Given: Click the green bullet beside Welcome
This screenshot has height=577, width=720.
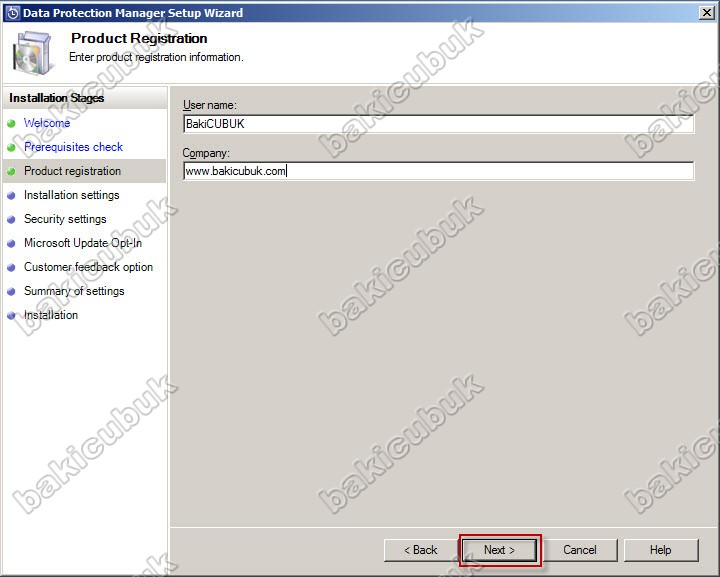Looking at the screenshot, I should (11, 123).
